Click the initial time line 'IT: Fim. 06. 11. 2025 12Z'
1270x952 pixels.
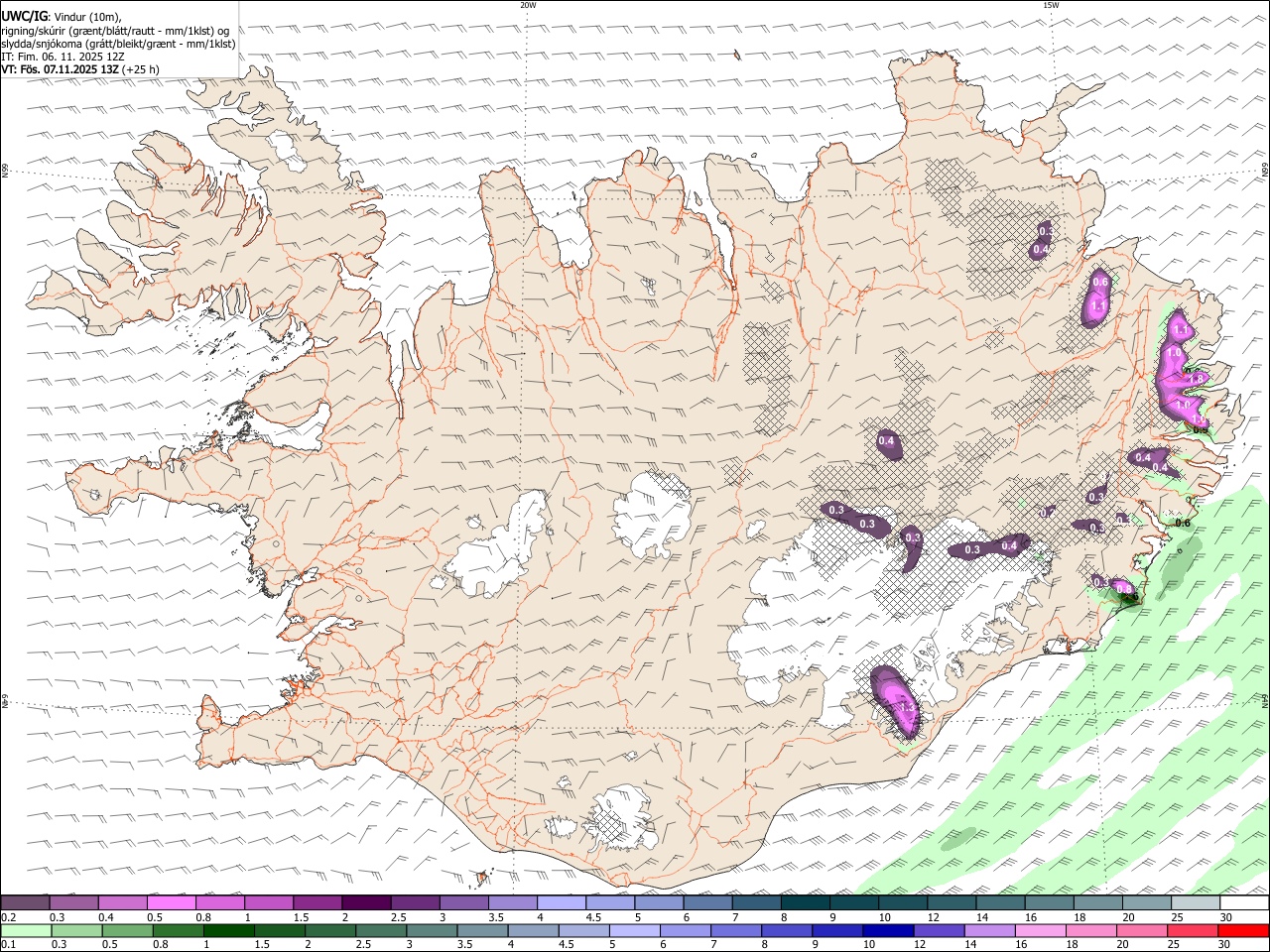63,57
